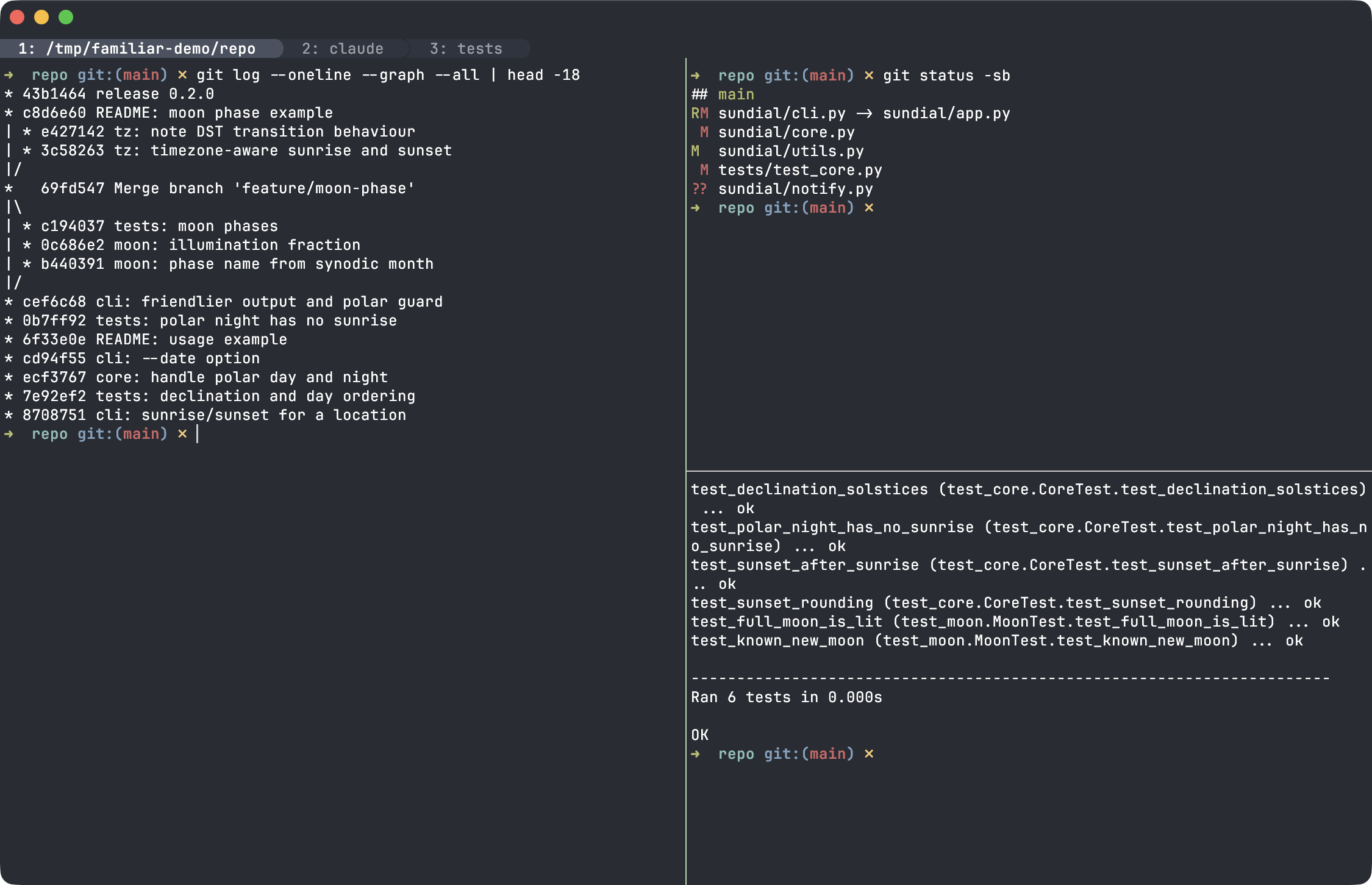Click the green maximize window button
The width and height of the screenshot is (1372, 885).
pyautogui.click(x=66, y=17)
